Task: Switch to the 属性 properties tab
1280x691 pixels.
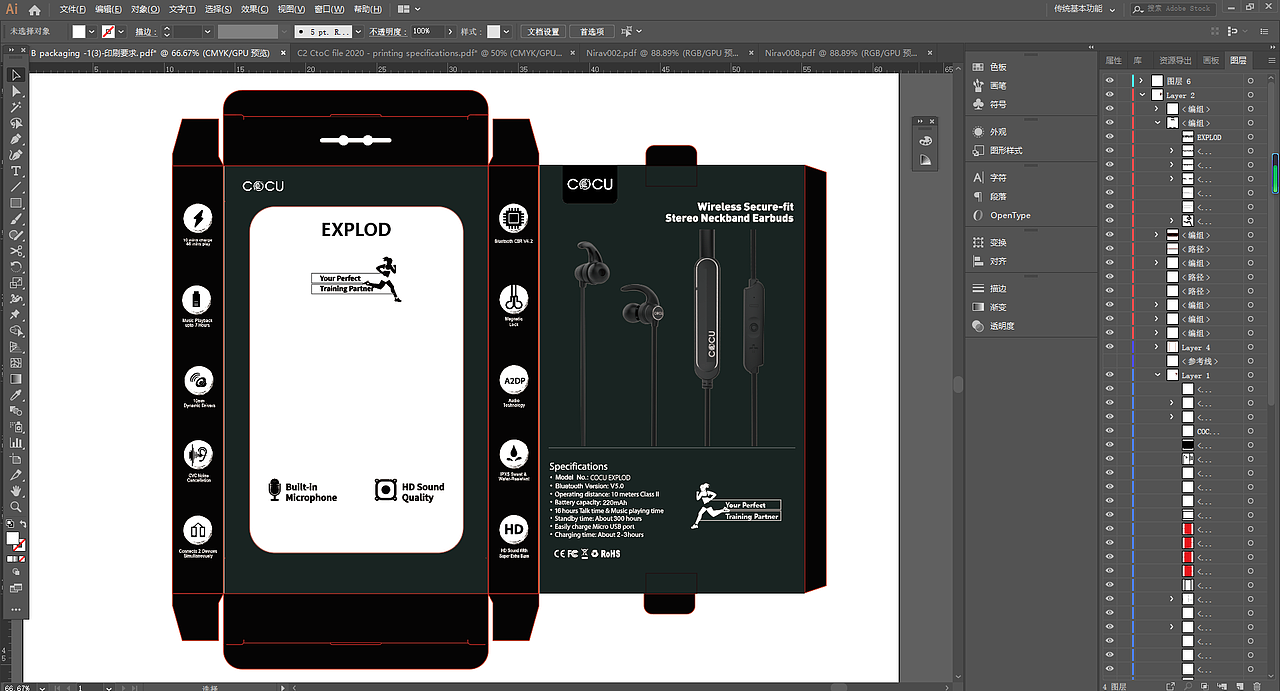Action: [1114, 61]
